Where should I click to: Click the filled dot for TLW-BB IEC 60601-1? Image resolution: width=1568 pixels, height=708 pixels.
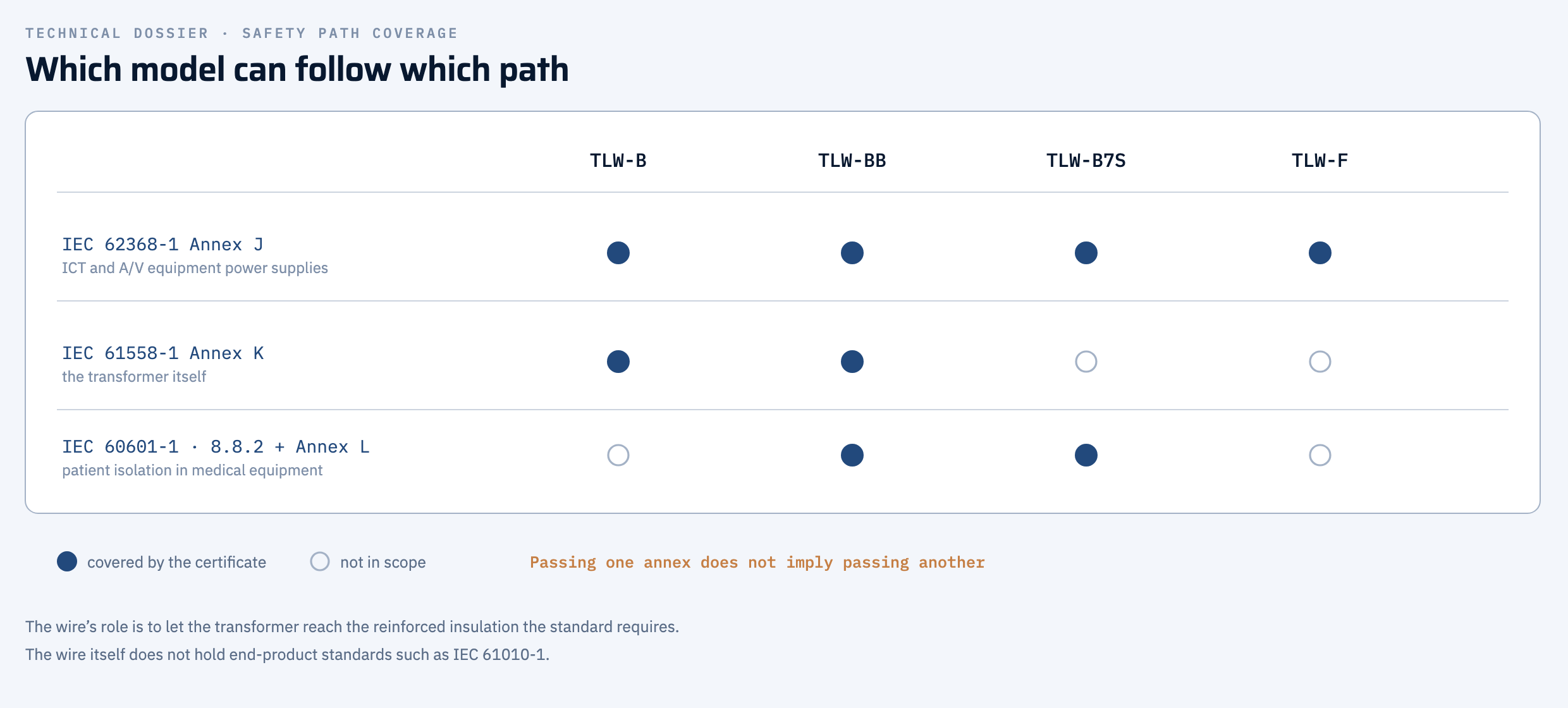click(x=852, y=455)
